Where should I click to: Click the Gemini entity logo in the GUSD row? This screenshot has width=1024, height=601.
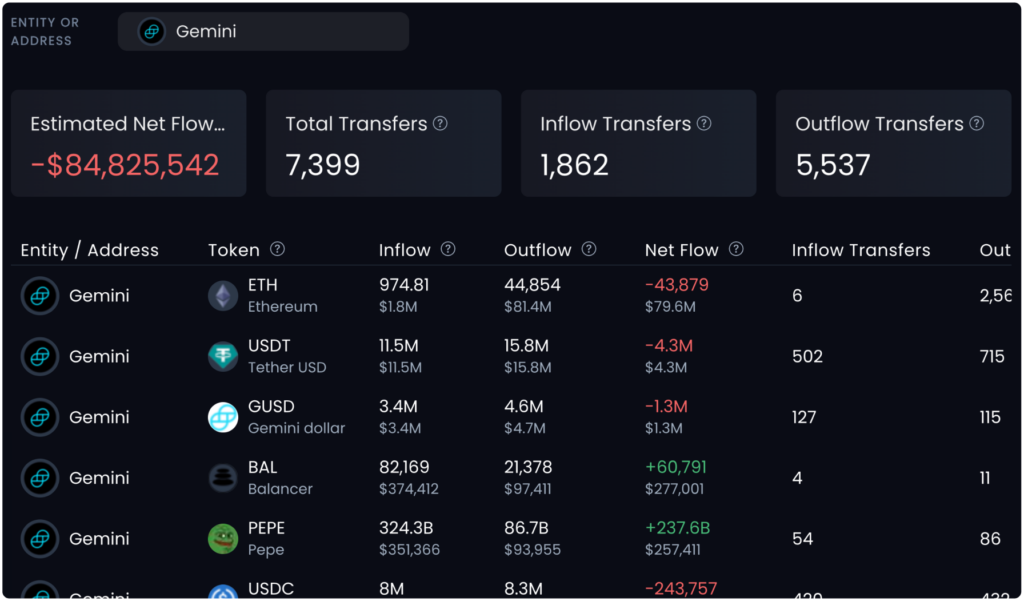pyautogui.click(x=40, y=417)
